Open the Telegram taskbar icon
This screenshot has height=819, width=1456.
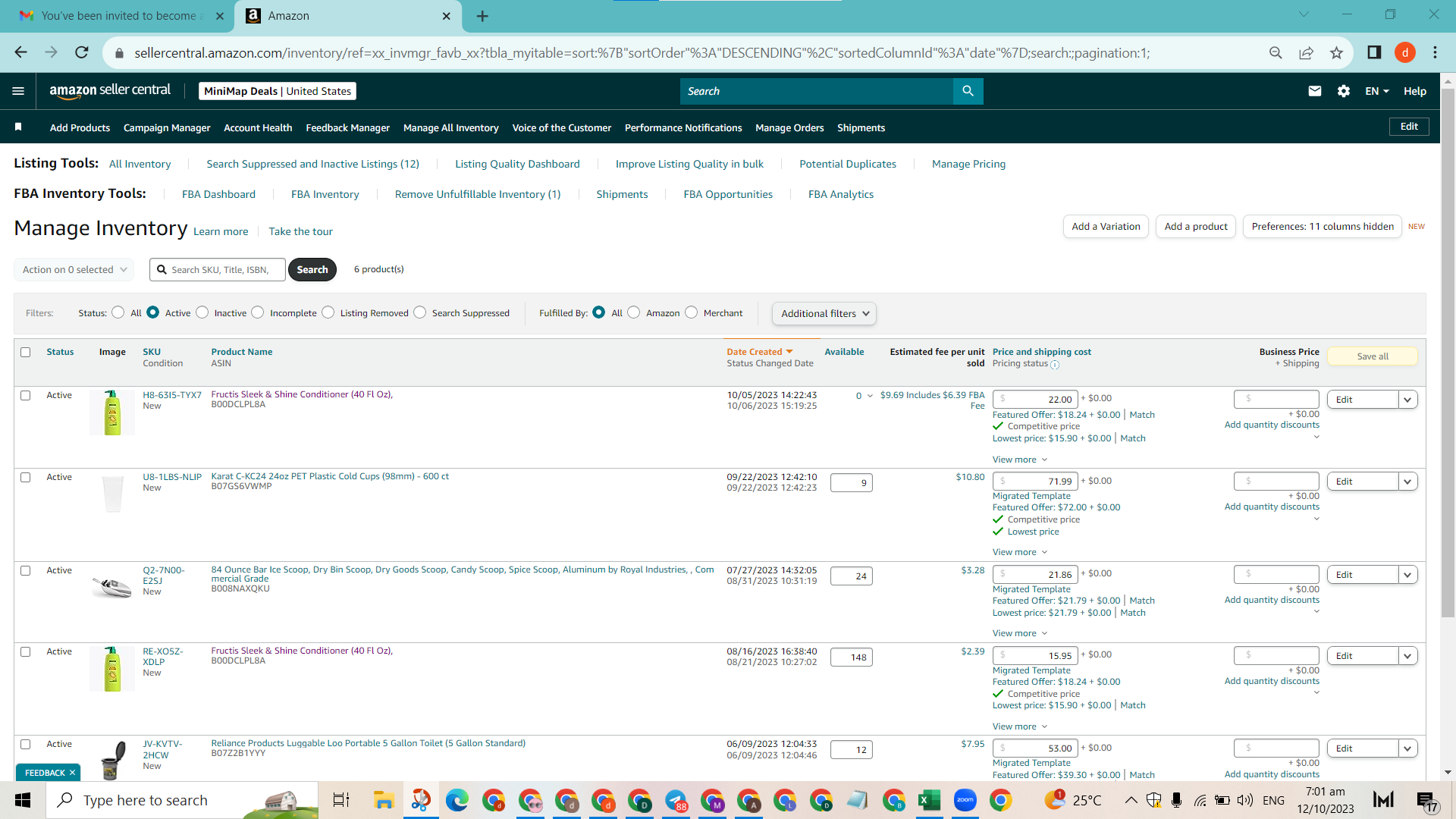(675, 800)
